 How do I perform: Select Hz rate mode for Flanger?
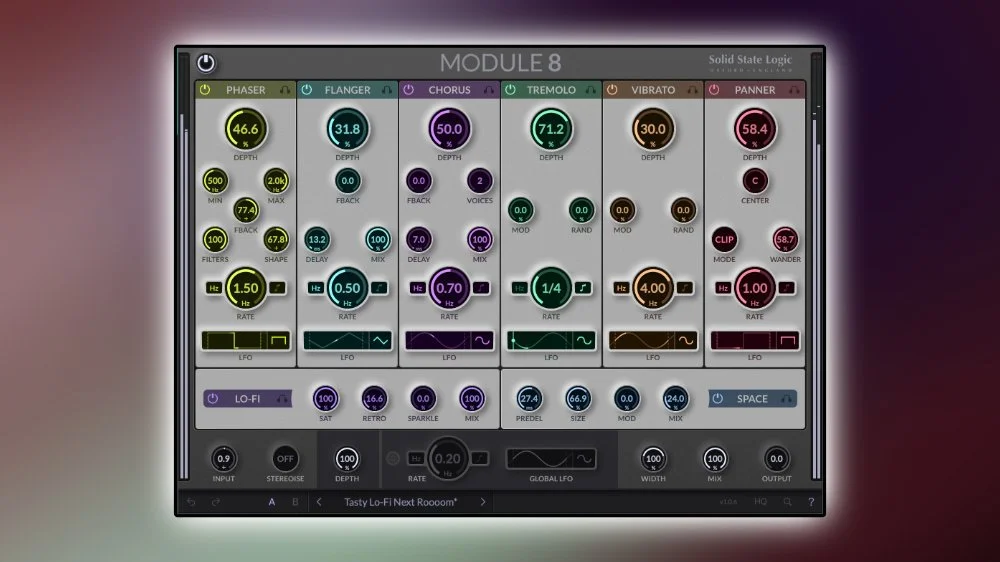click(x=316, y=288)
